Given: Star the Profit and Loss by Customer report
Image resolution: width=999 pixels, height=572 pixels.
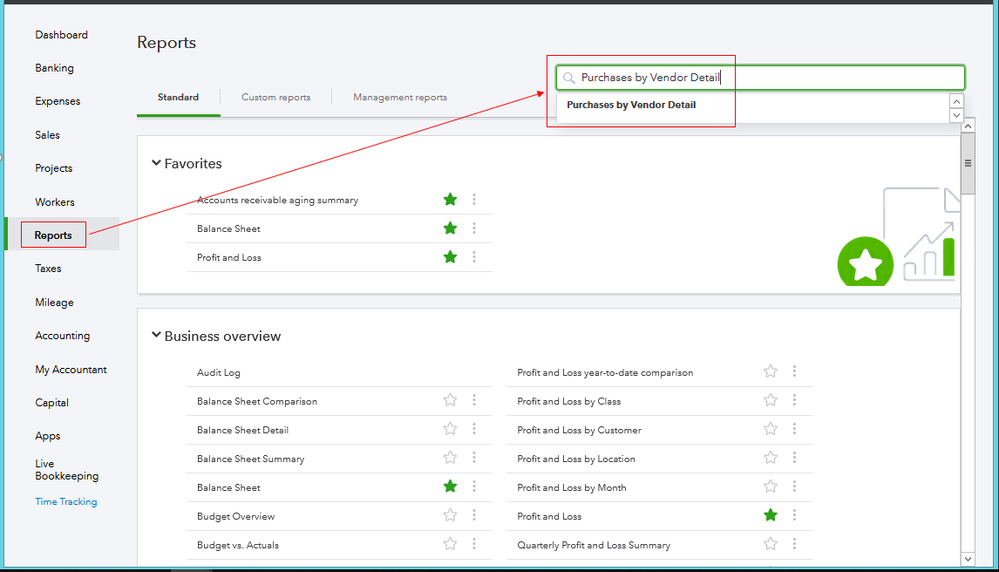Looking at the screenshot, I should point(770,430).
